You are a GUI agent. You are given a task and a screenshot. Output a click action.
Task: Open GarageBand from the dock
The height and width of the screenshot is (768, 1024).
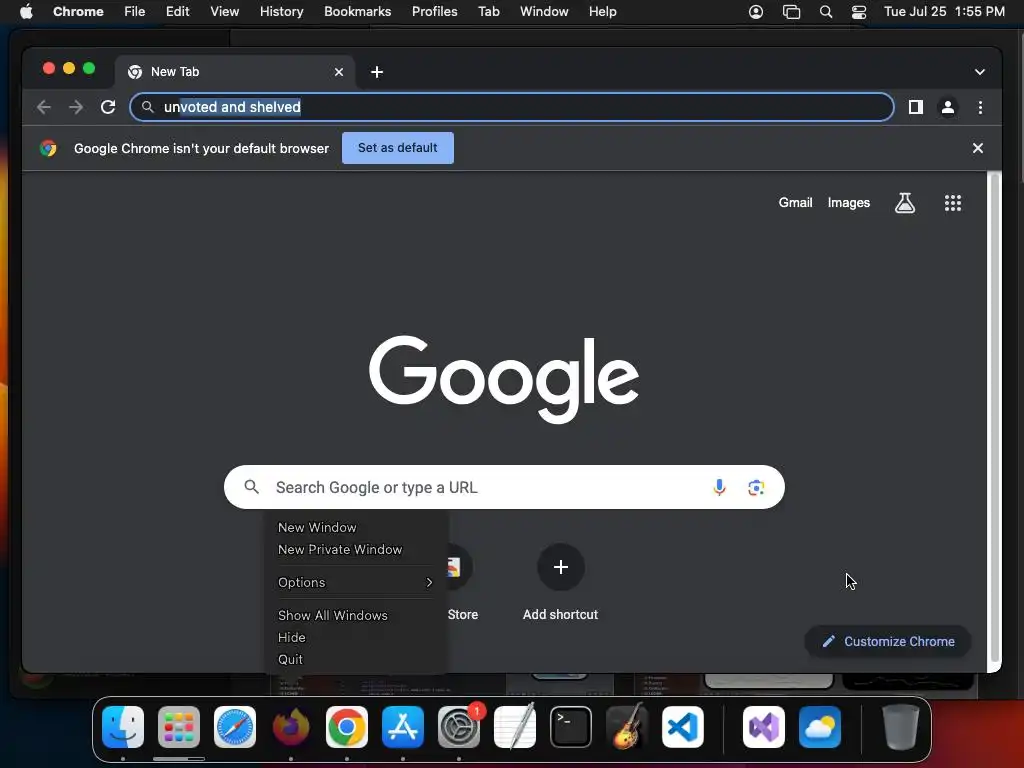[627, 727]
